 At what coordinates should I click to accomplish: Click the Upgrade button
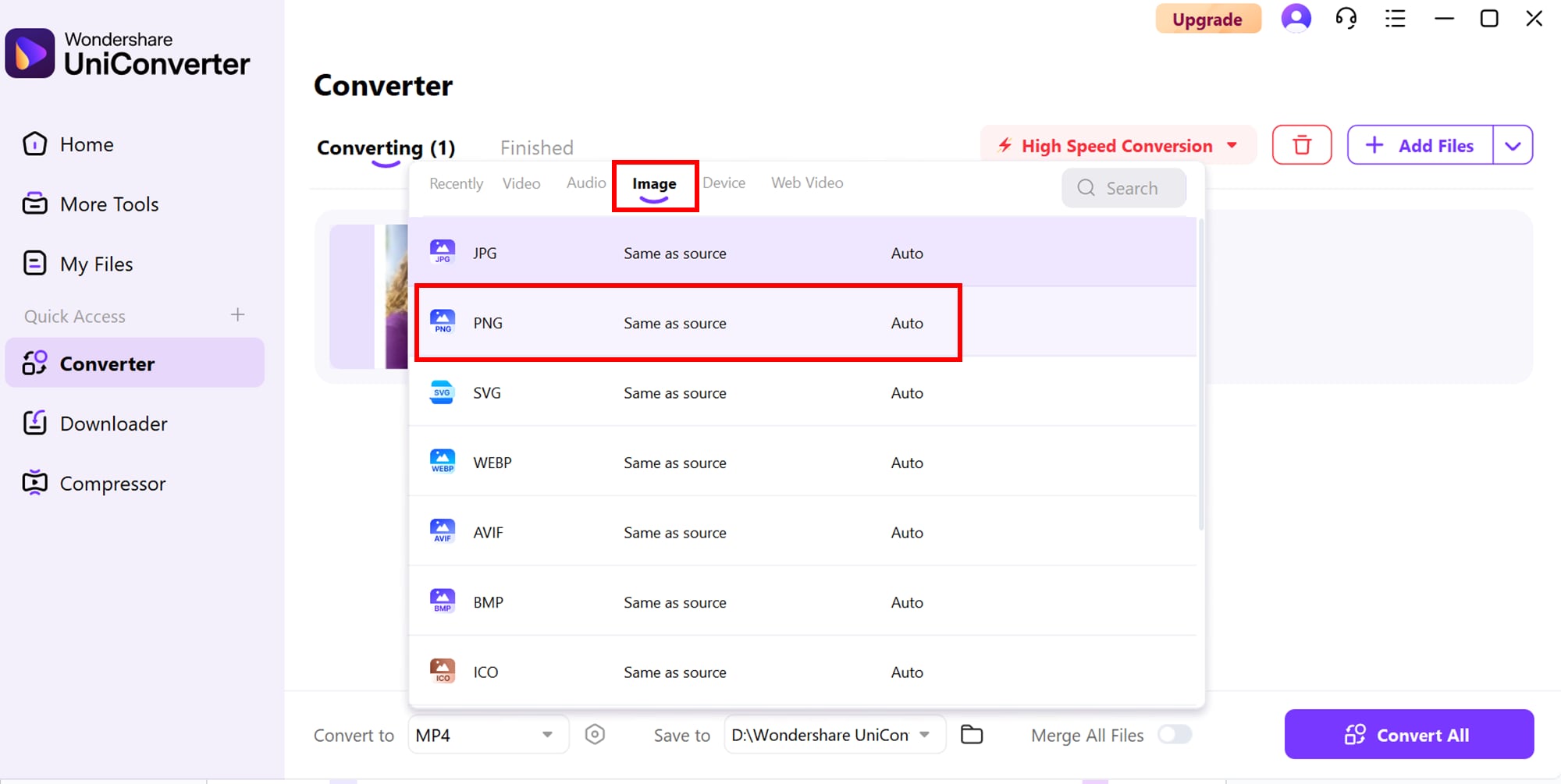click(1207, 19)
